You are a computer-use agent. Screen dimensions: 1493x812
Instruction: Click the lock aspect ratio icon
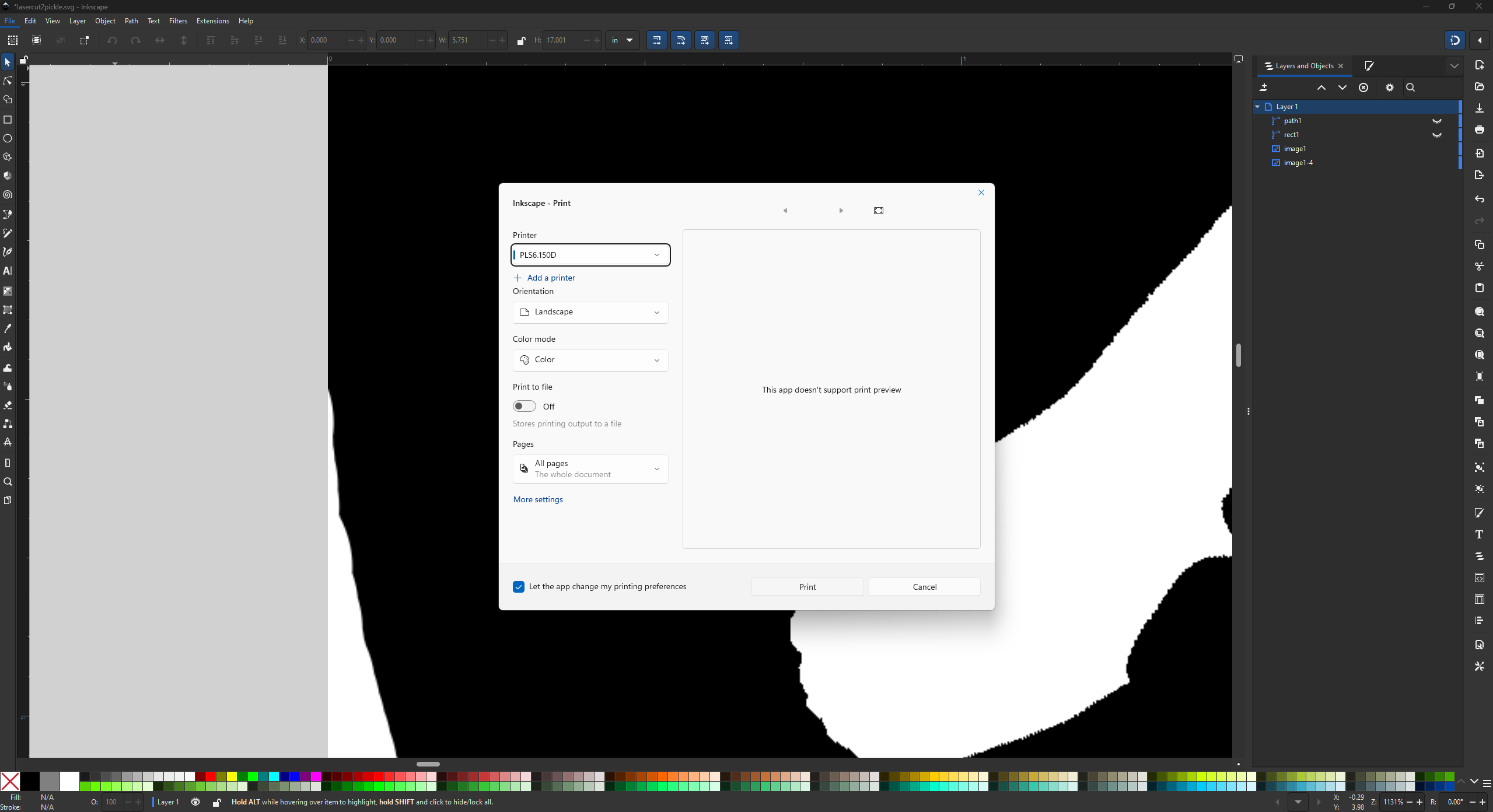(x=521, y=40)
